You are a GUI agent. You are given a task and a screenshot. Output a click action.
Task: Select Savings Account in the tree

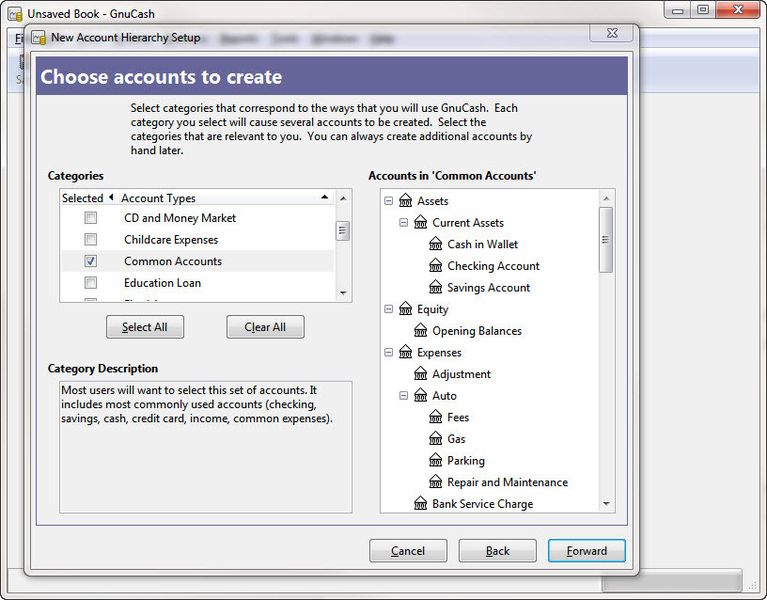[x=488, y=287]
